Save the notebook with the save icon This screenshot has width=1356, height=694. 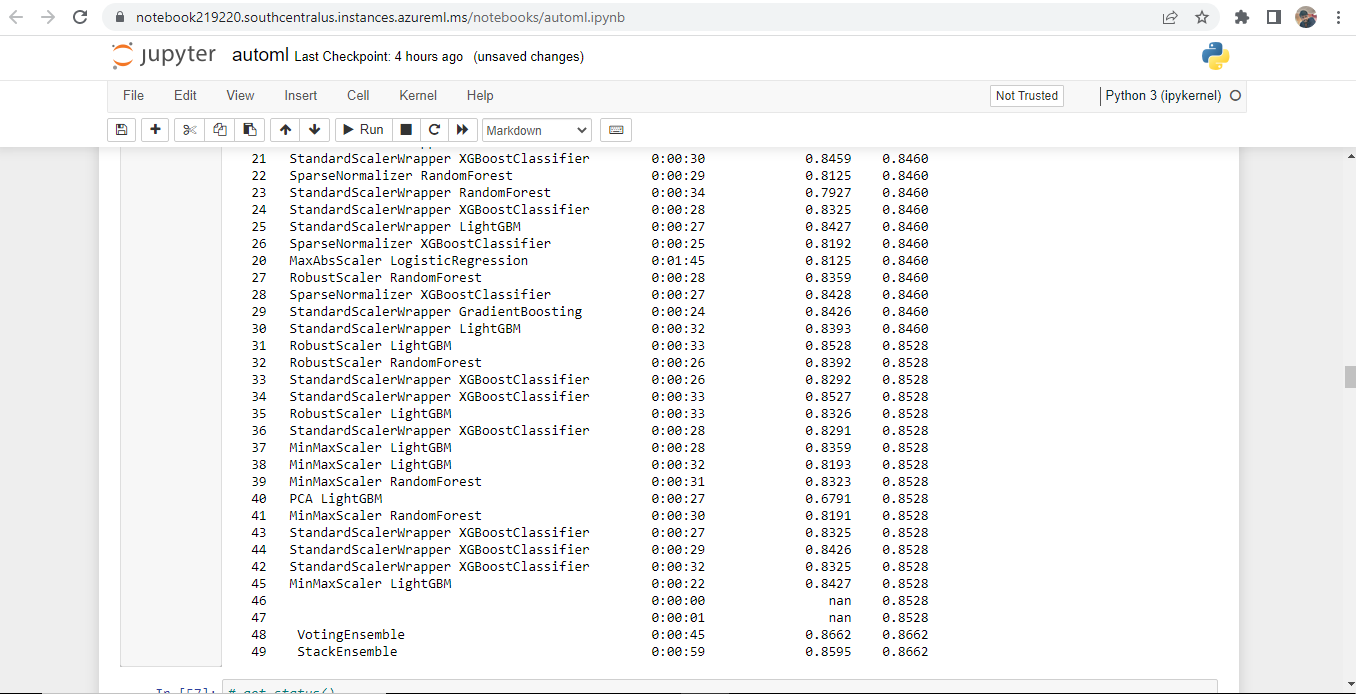coord(121,130)
